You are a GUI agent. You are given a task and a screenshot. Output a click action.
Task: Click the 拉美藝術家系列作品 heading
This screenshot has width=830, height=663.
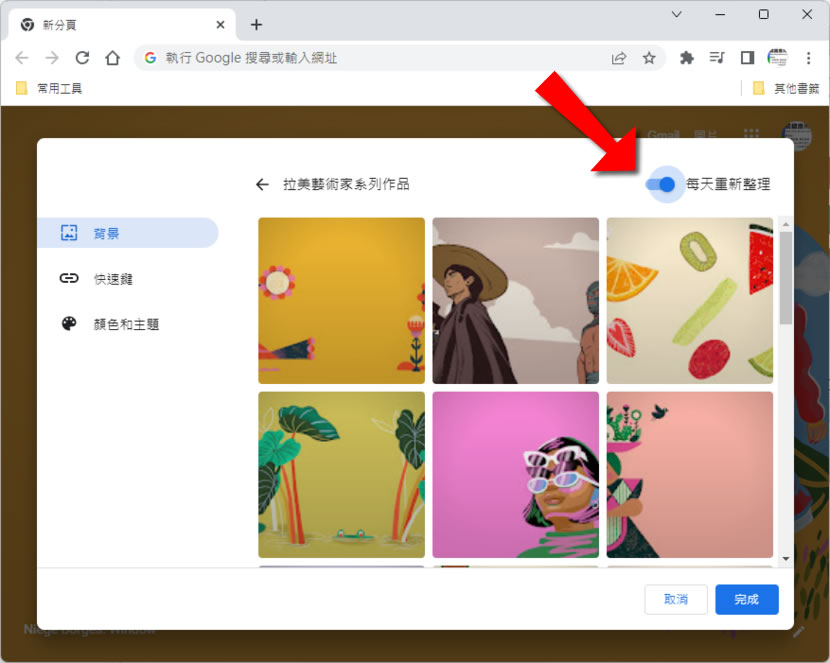point(346,184)
